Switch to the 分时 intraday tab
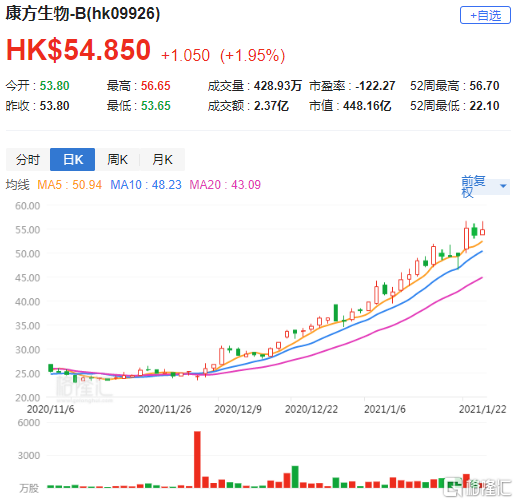The height and width of the screenshot is (504, 518). pos(28,159)
